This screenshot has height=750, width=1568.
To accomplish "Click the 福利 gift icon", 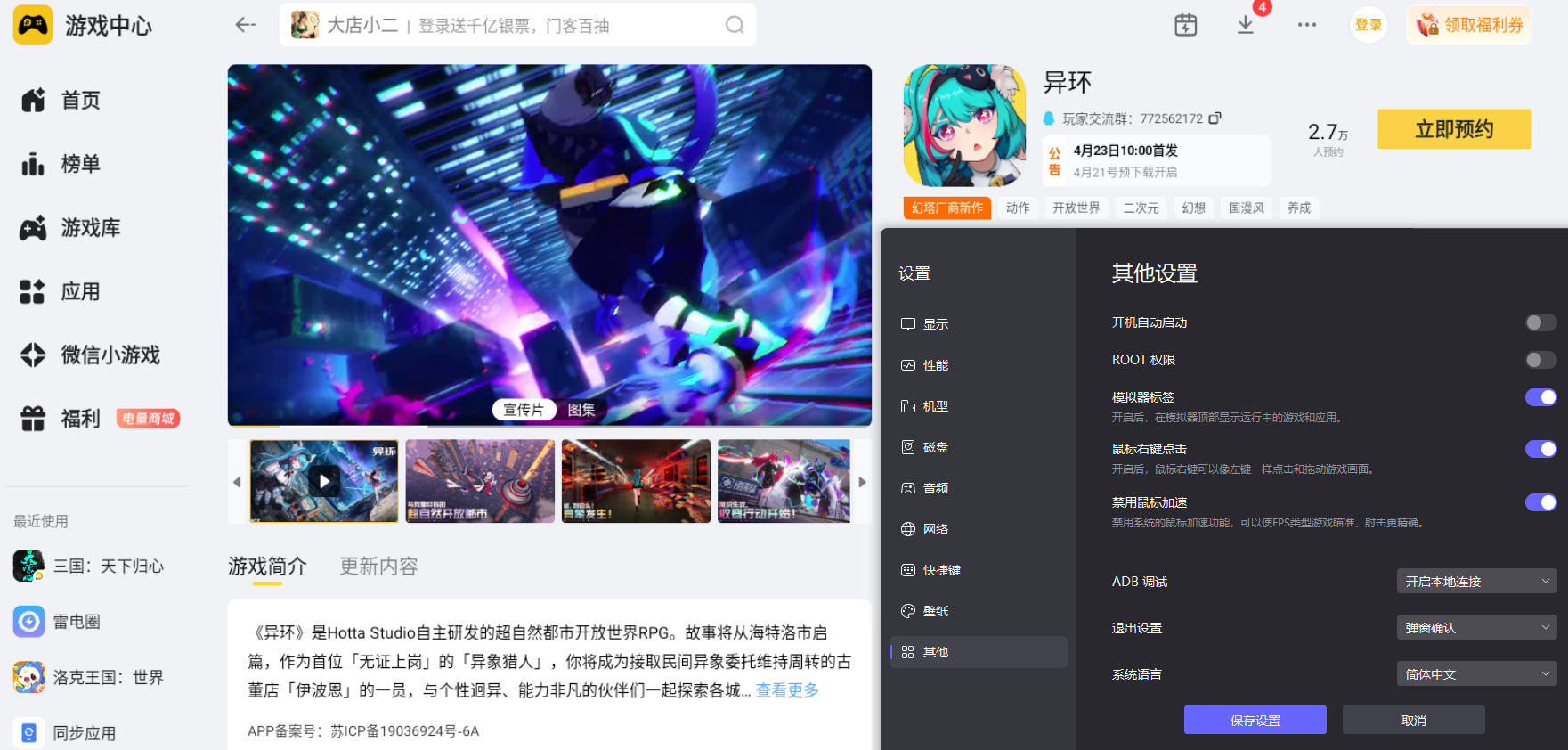I will tap(33, 419).
